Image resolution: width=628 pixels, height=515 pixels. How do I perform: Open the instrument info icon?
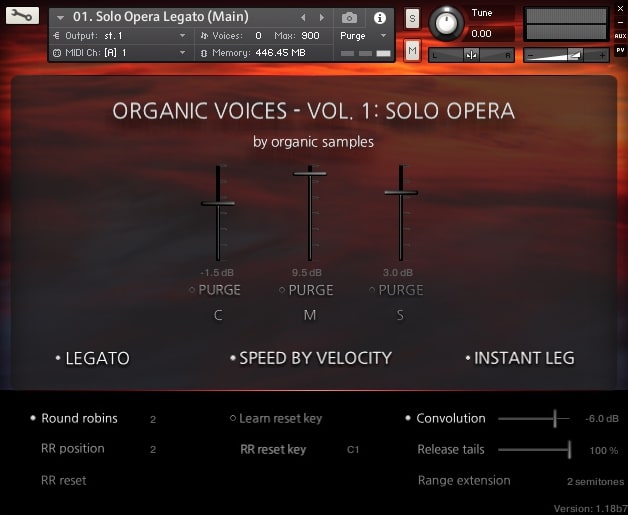[x=379, y=18]
